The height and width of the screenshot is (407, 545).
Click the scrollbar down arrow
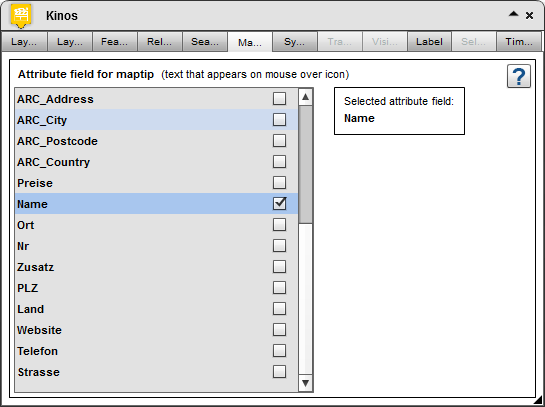pyautogui.click(x=306, y=383)
